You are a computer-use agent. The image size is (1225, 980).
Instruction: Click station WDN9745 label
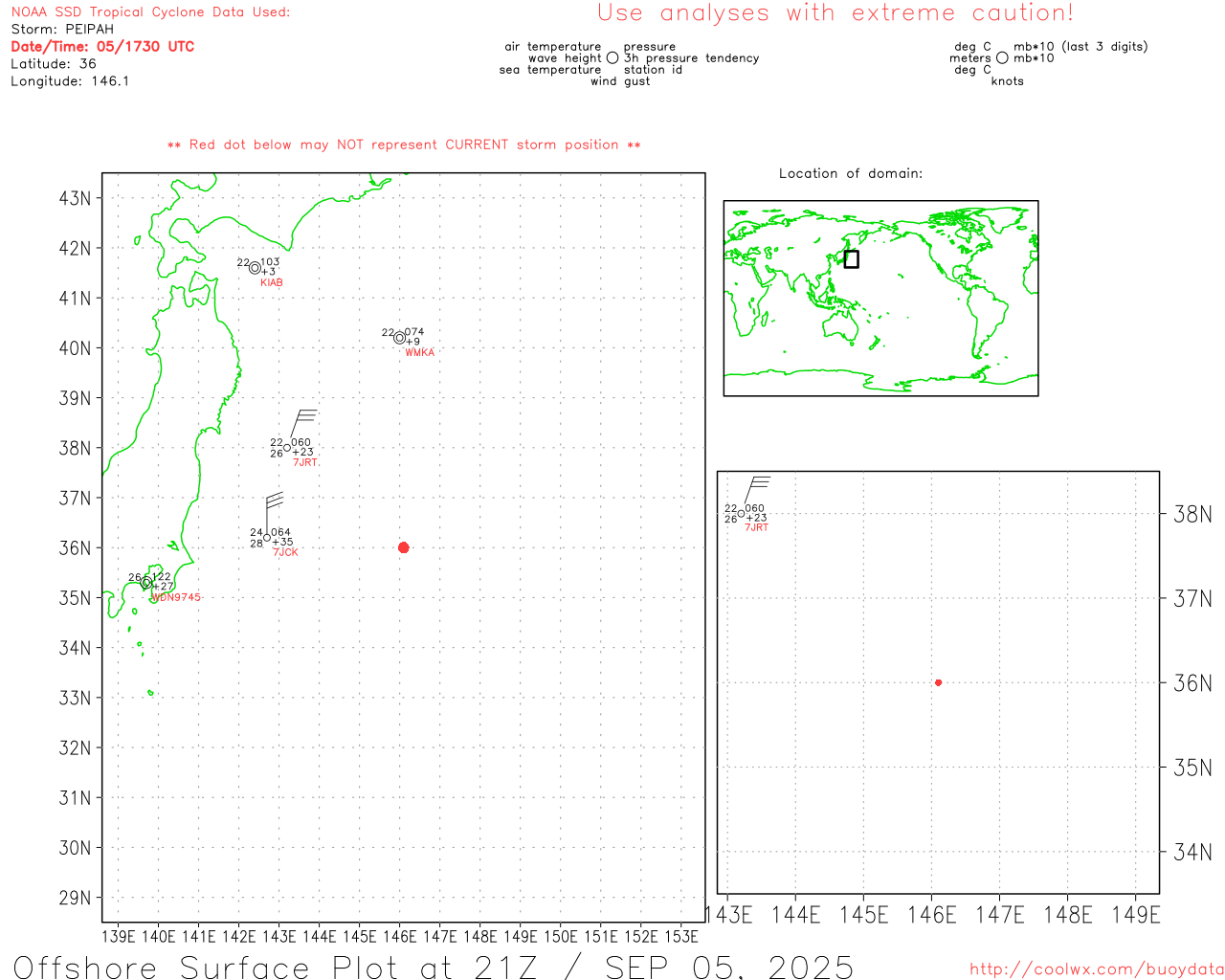pos(176,597)
